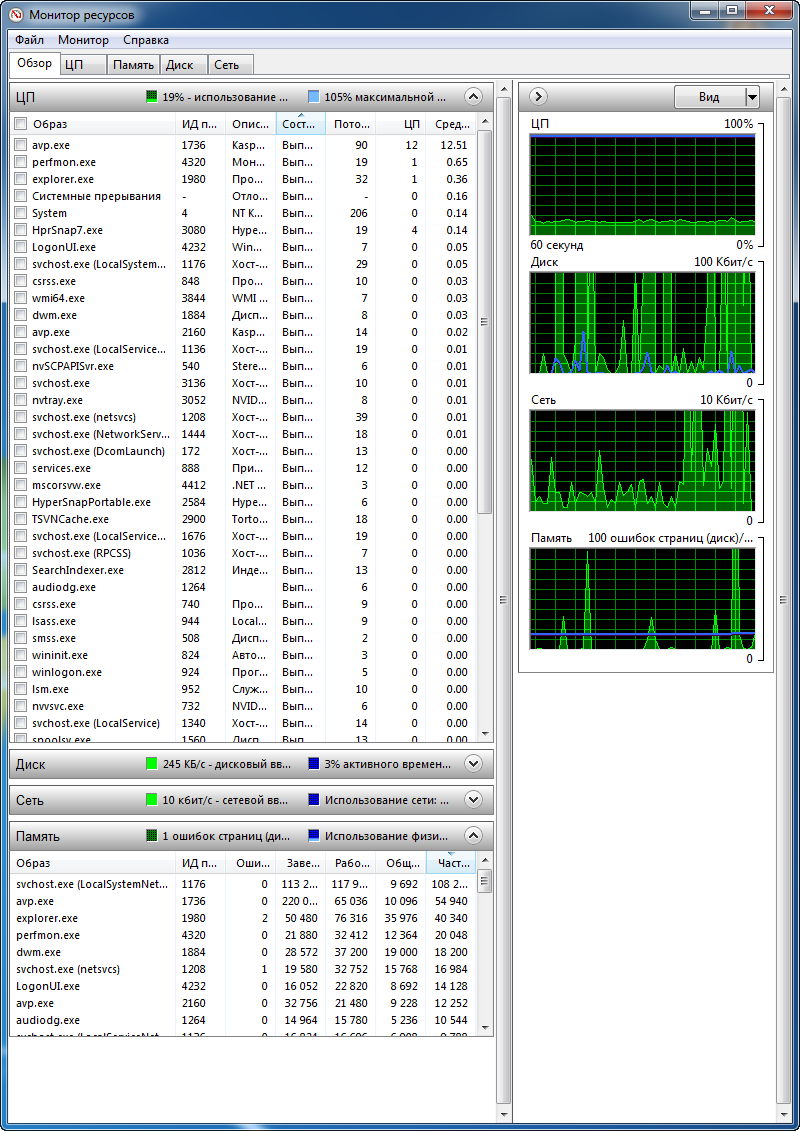
Task: Select Системные прерывания row
Action: tap(244, 196)
